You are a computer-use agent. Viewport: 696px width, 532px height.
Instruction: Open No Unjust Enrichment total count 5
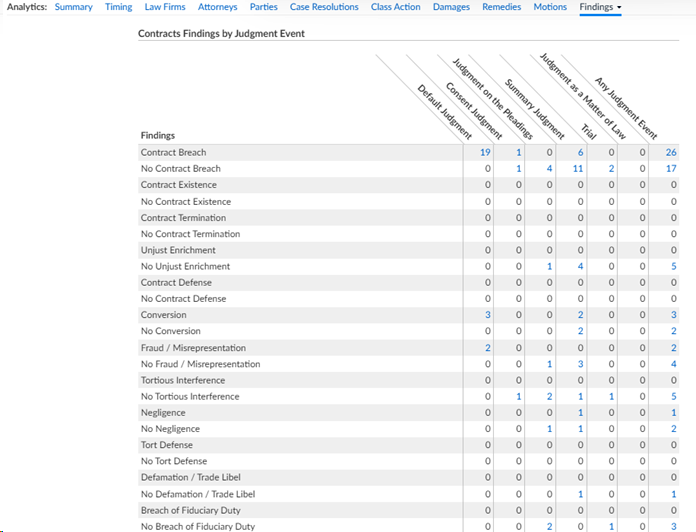pos(673,266)
